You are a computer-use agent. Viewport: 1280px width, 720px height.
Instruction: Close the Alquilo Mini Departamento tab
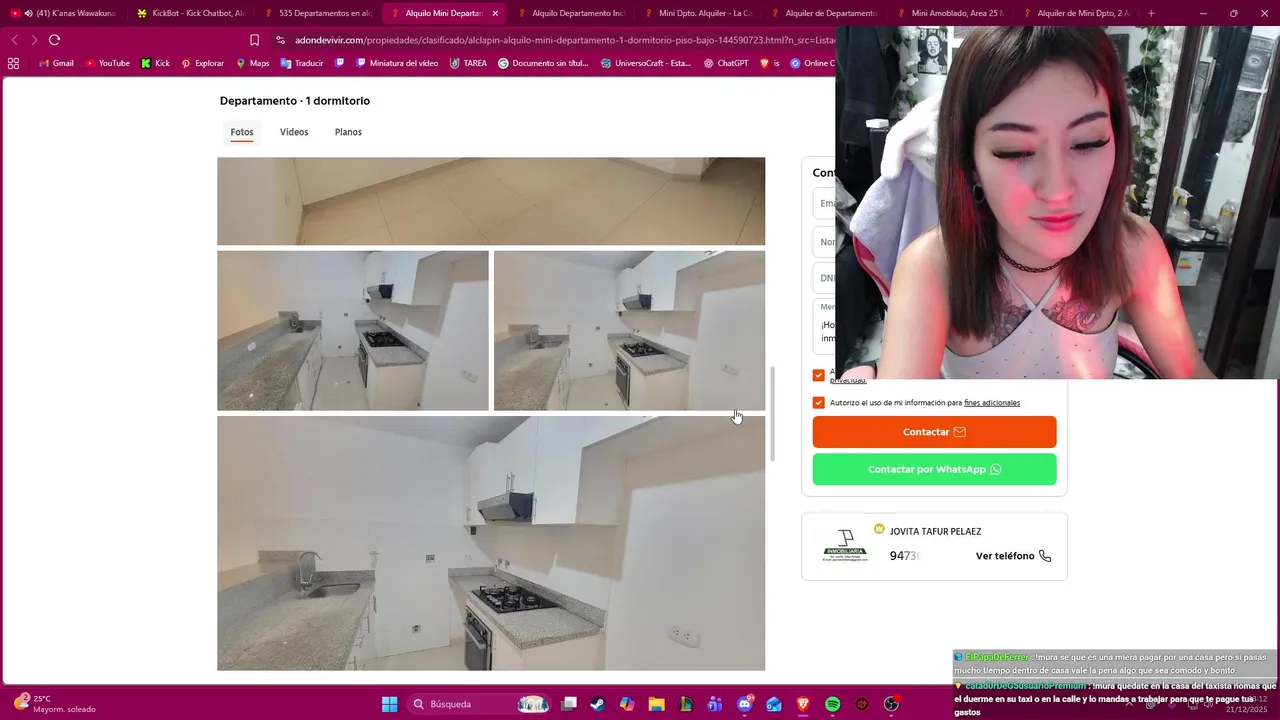[x=495, y=13]
